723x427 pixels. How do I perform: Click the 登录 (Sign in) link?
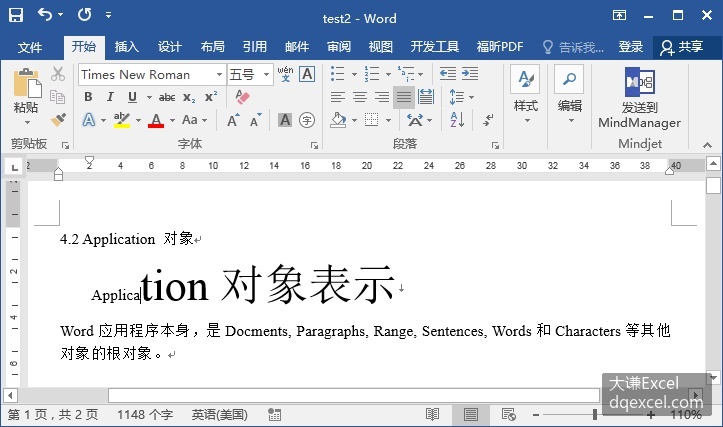(x=630, y=47)
